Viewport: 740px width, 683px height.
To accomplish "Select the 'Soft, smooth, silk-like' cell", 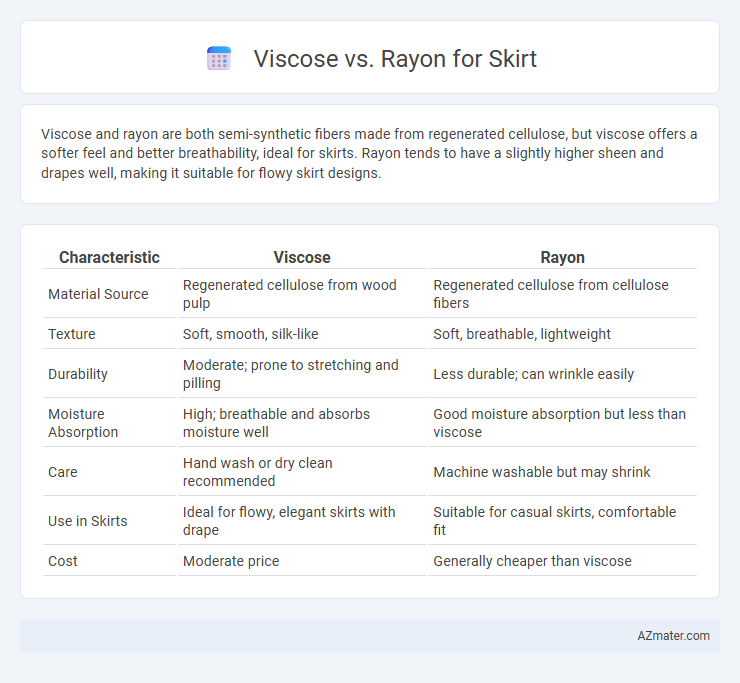I will [x=302, y=334].
